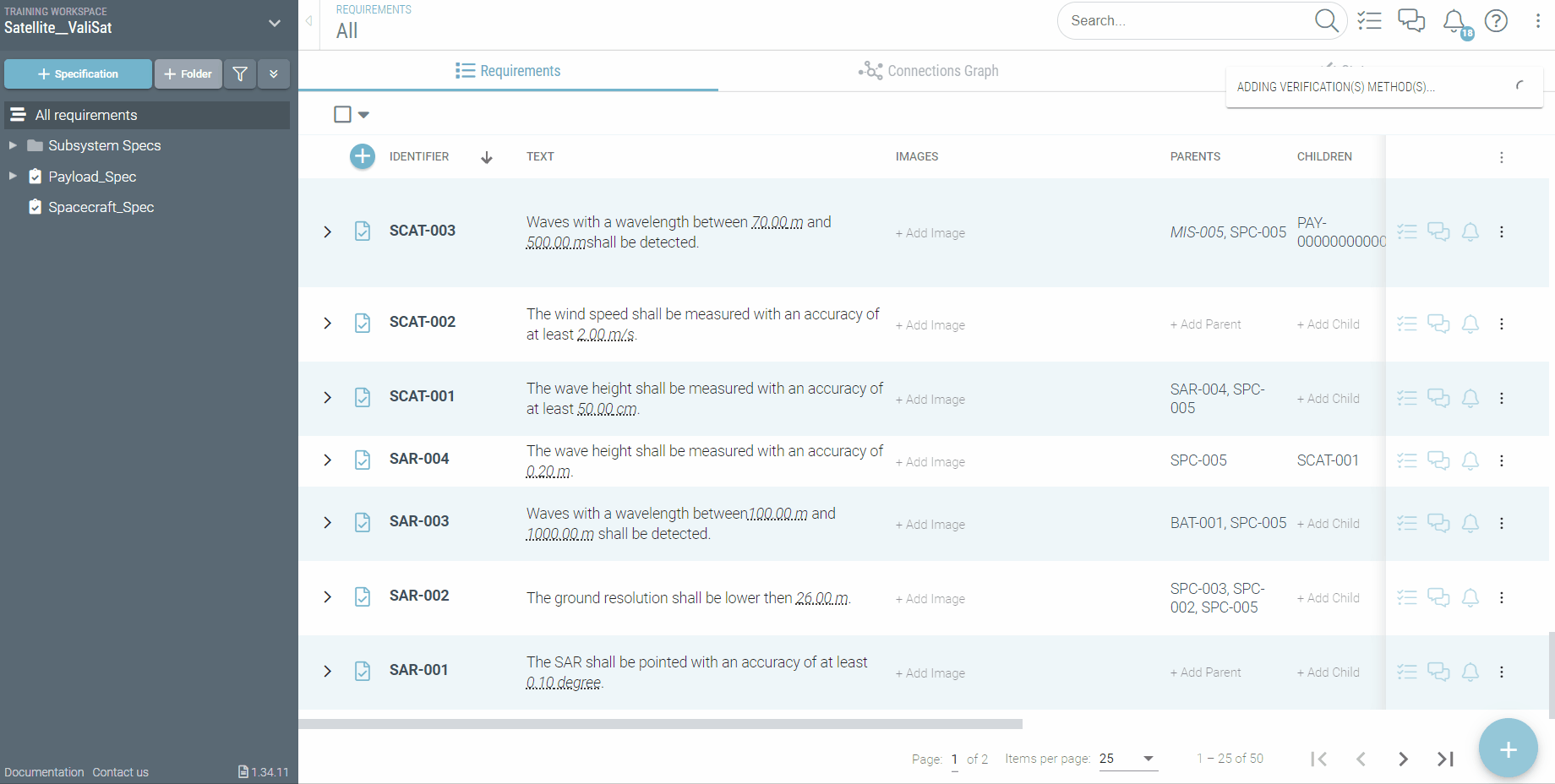Open comments for the SAR-004 row
This screenshot has width=1555, height=784.
click(1438, 460)
